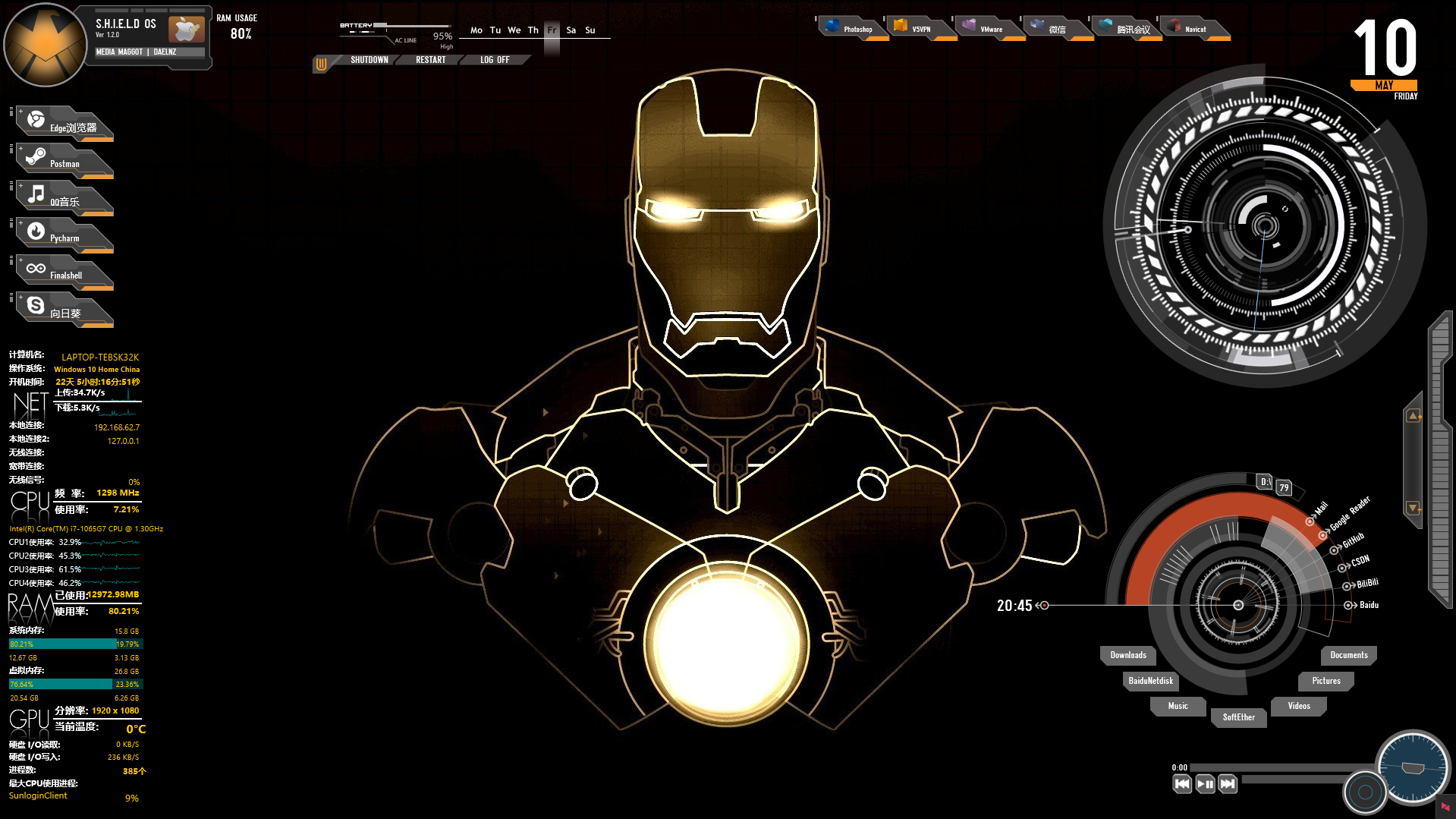Click the up arrow on right side panel
1456x819 pixels.
(1414, 416)
